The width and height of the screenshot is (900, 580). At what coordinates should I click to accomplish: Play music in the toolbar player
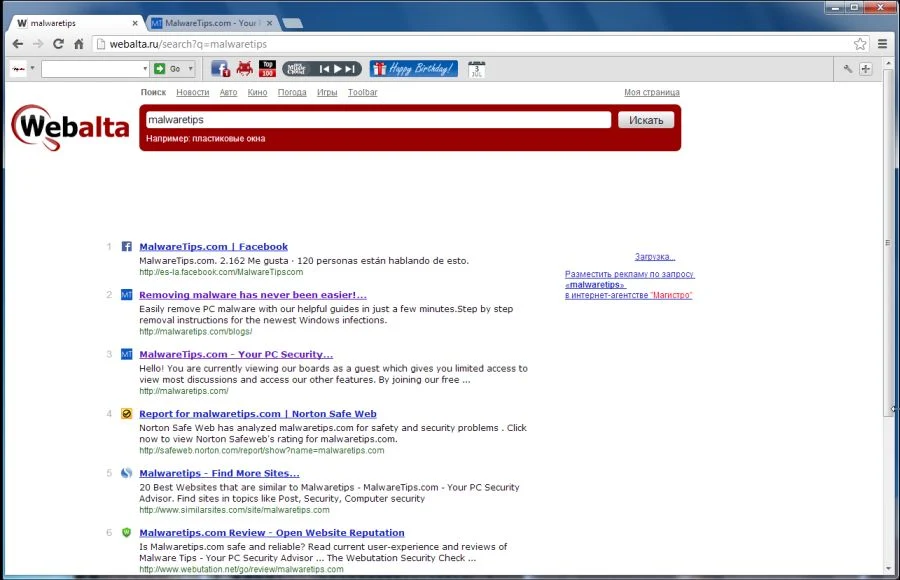coord(338,69)
